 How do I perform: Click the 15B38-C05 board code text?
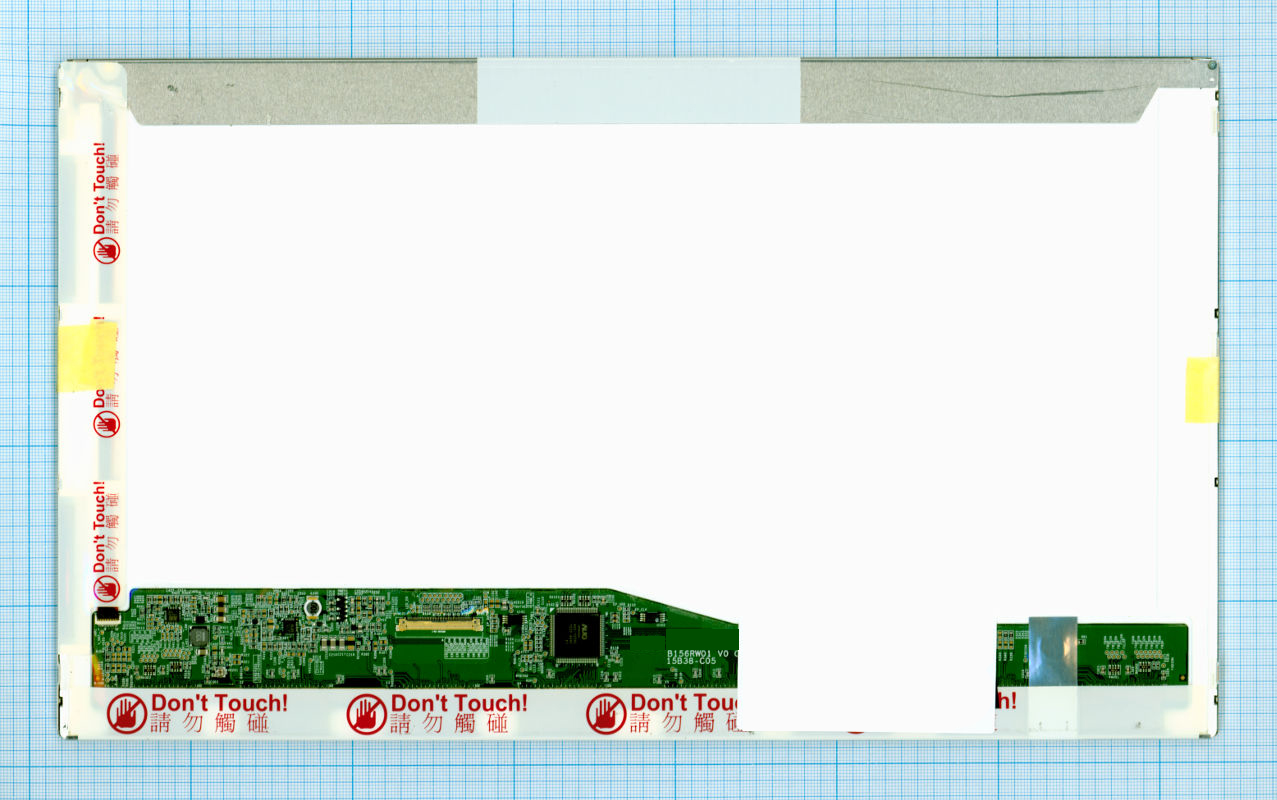[692, 662]
